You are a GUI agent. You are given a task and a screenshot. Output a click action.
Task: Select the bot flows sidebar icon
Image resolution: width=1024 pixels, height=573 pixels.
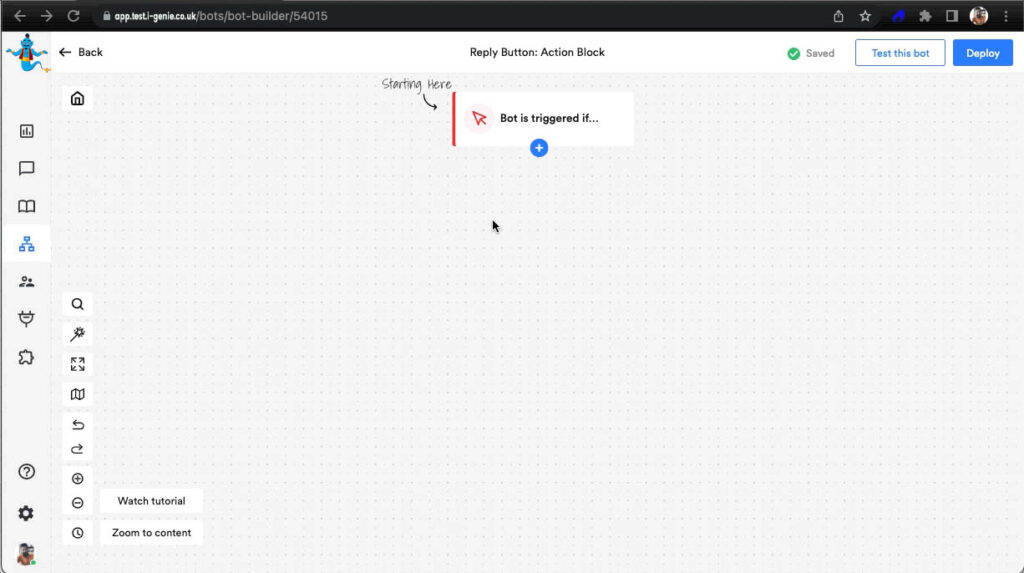pos(27,244)
